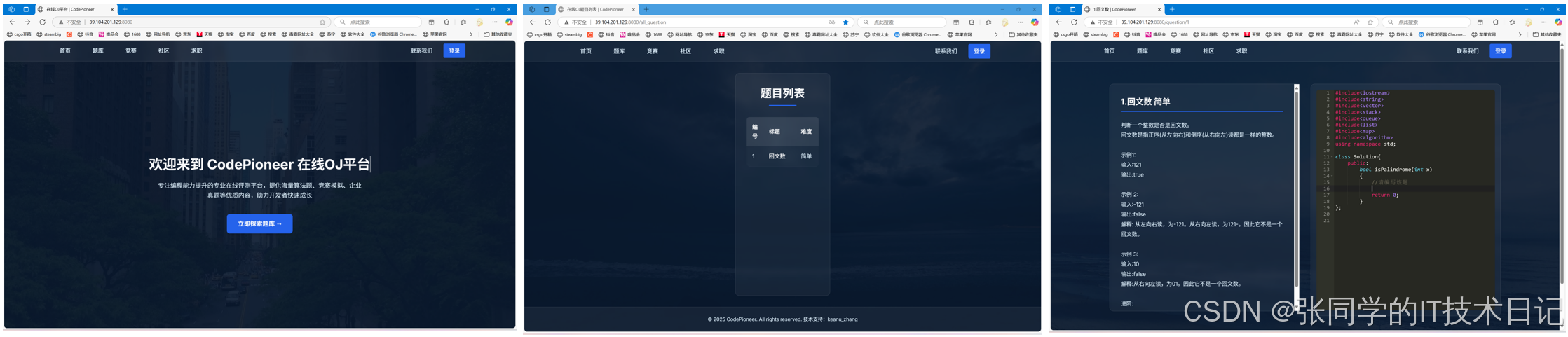Refresh the 回文数 question window
The height and width of the screenshot is (337, 1568).
1074,22
